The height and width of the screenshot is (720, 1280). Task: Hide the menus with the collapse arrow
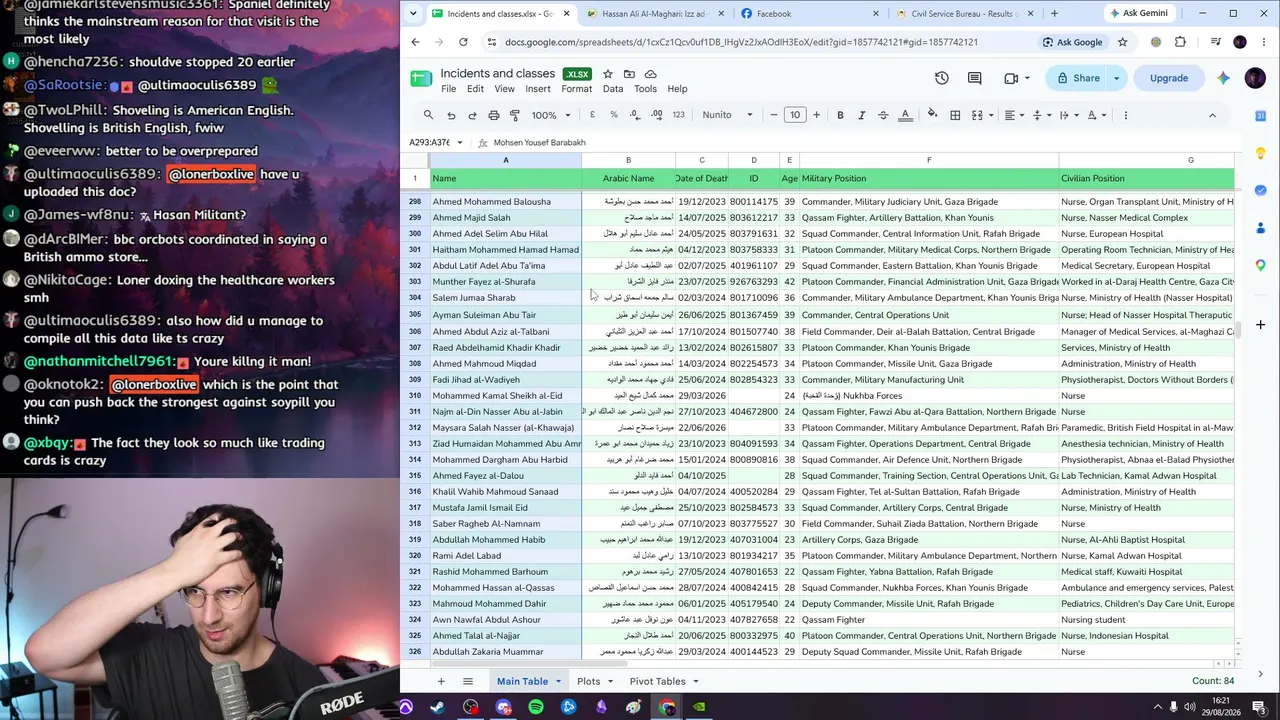pyautogui.click(x=1212, y=115)
